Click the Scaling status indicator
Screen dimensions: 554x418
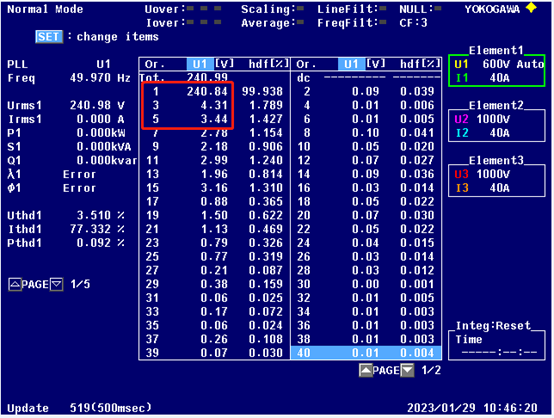click(300, 8)
